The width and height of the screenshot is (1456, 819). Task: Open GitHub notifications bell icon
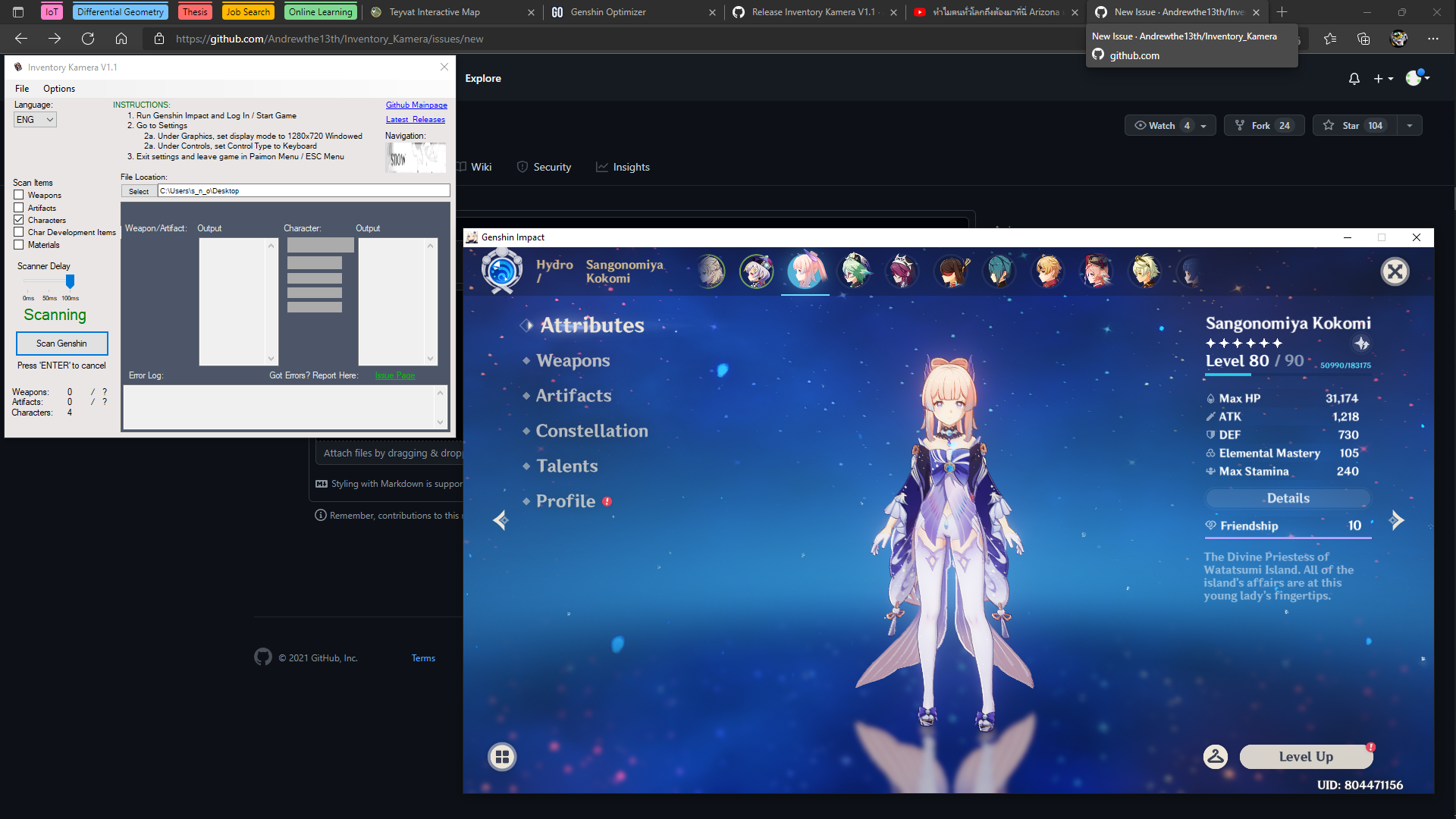(x=1354, y=79)
